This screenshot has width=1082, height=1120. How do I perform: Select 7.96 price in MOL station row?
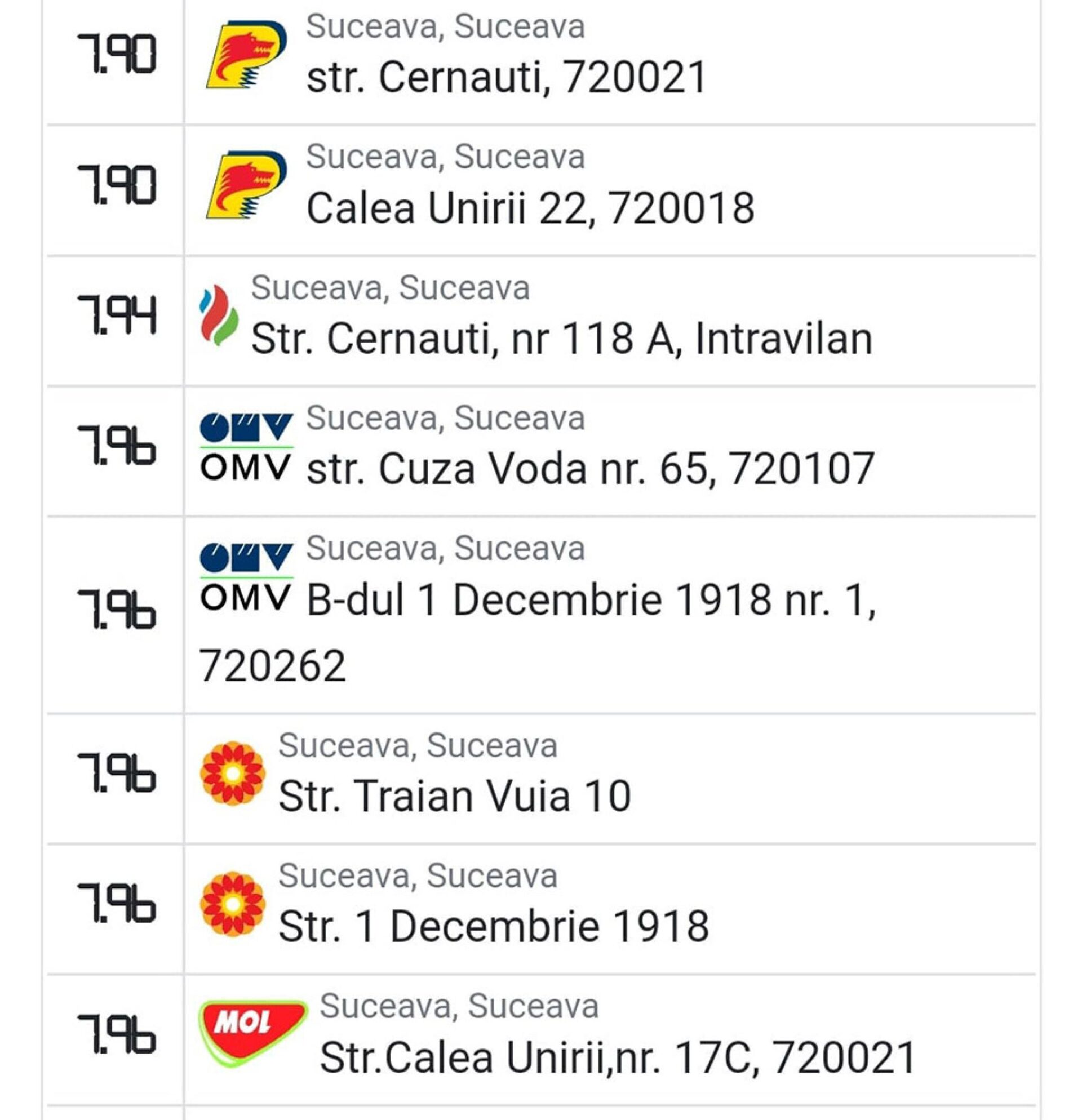(x=117, y=1033)
